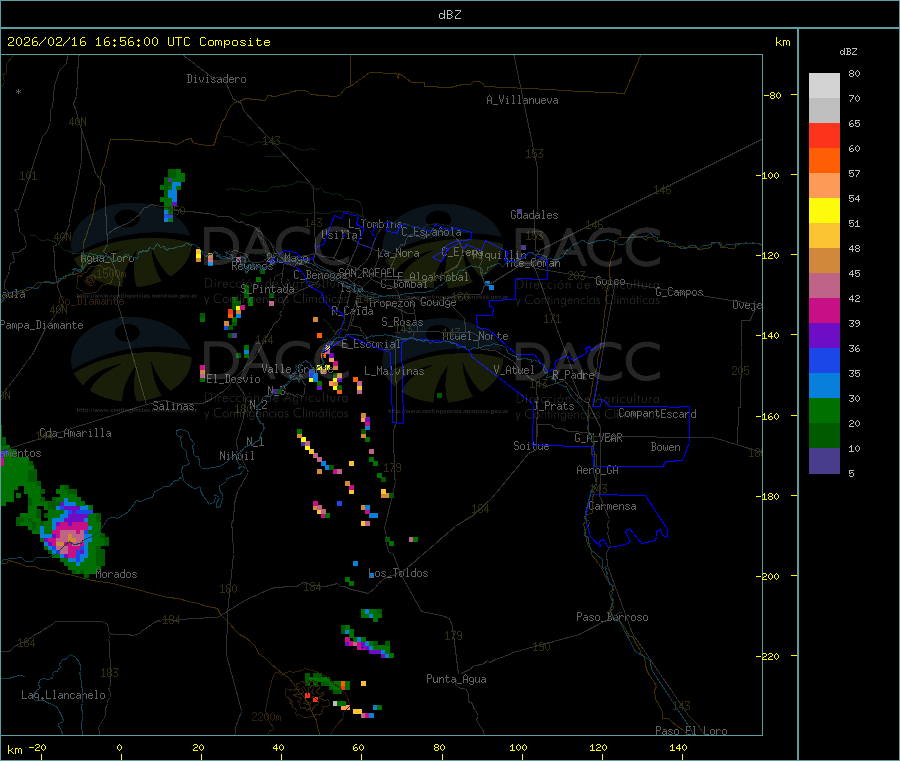This screenshot has width=900, height=761.
Task: Click the 57 dBZ orange legend swatch
Action: click(824, 185)
